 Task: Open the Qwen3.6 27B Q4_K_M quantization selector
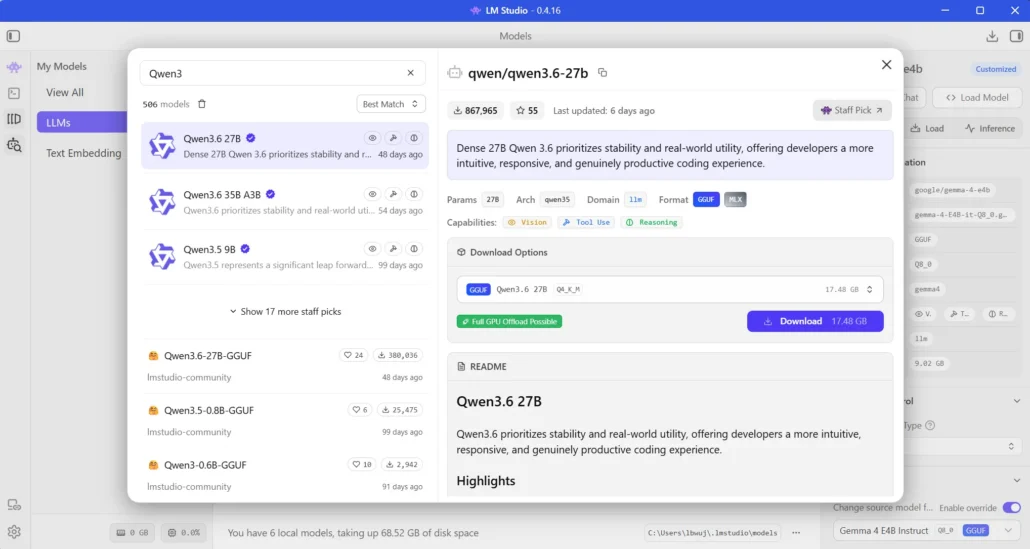click(669, 289)
